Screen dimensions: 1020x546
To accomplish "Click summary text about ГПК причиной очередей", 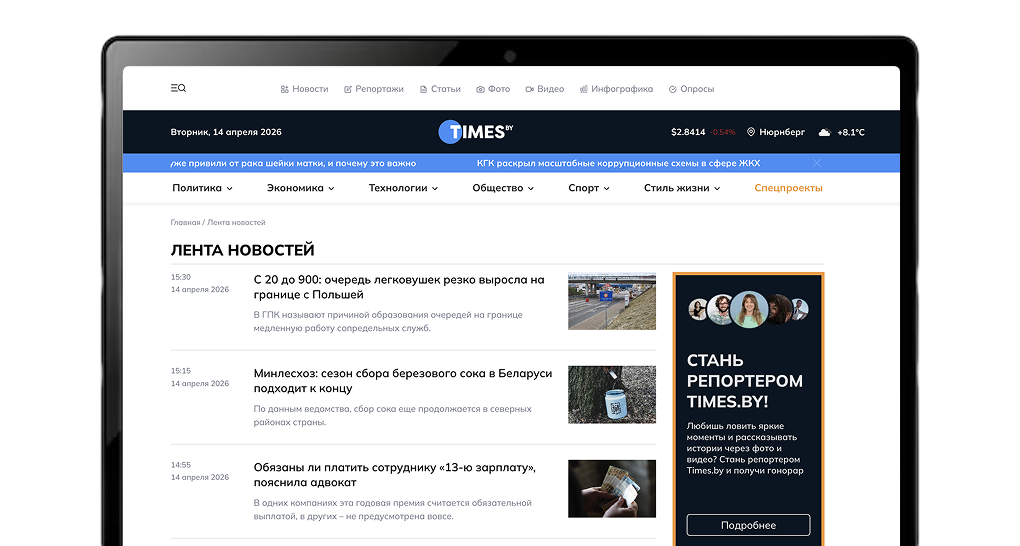I will point(388,321).
